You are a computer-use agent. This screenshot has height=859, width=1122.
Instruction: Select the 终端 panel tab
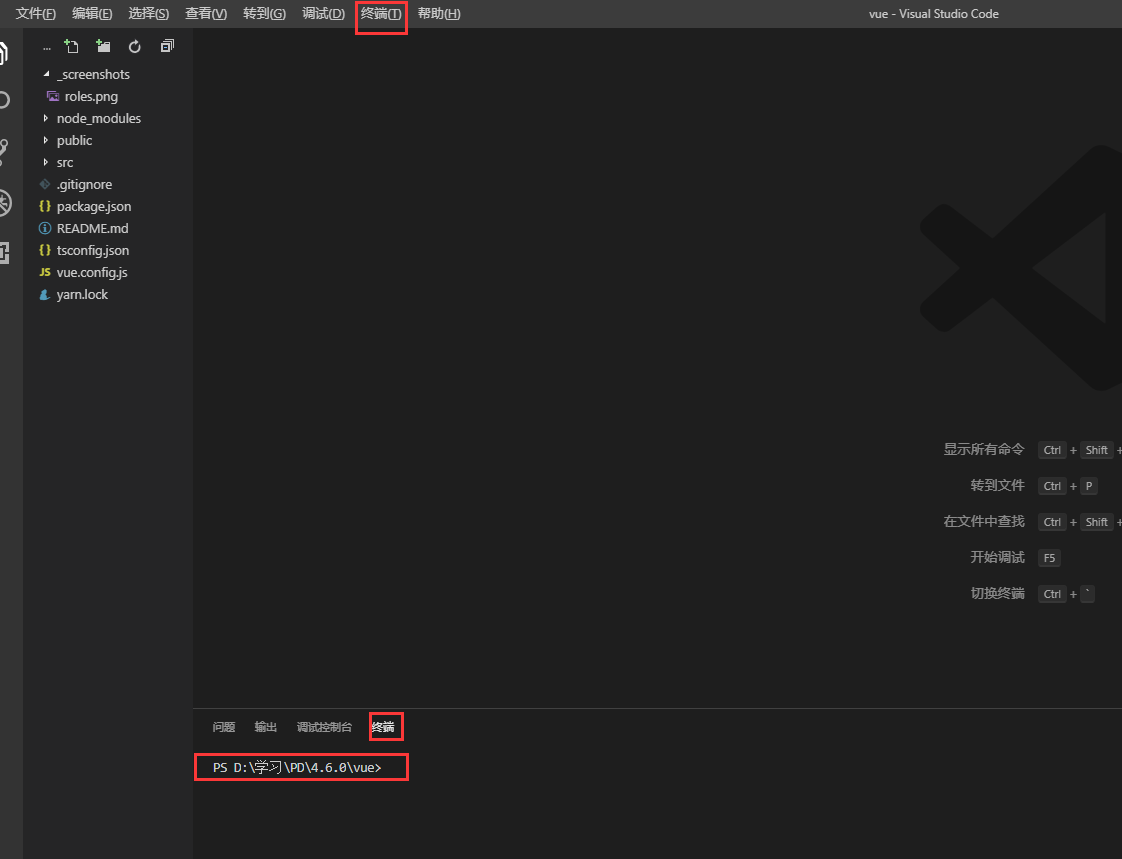click(383, 727)
